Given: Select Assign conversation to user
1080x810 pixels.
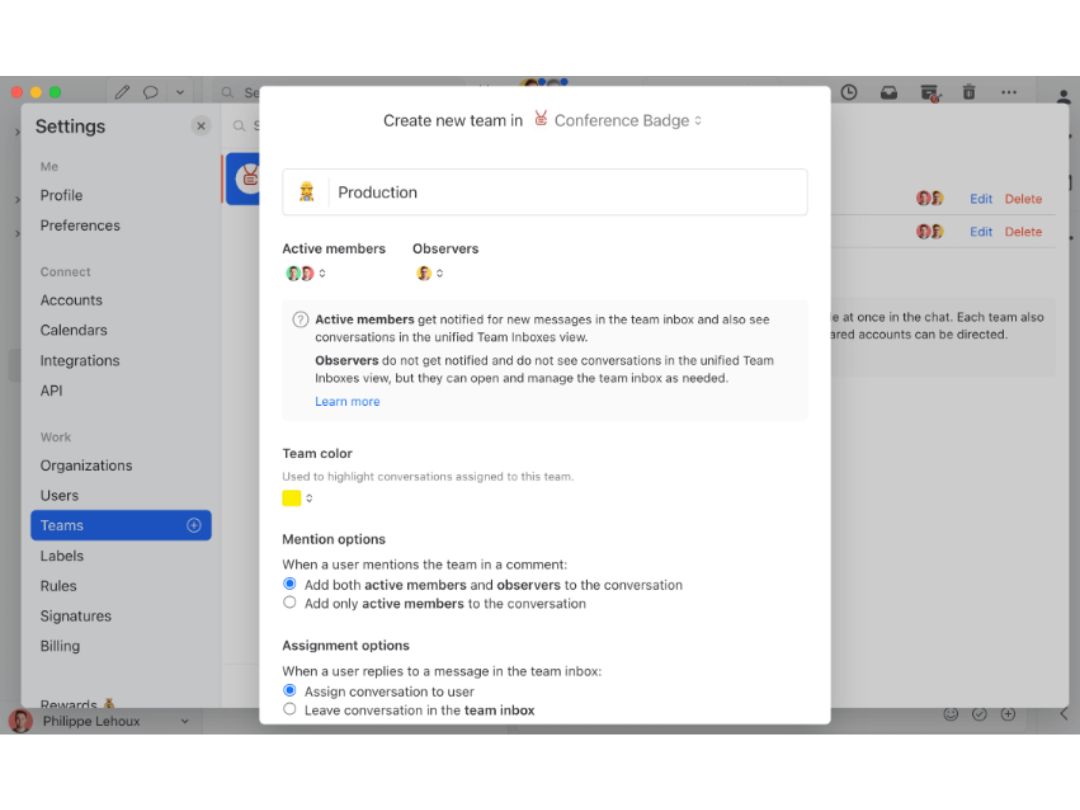Looking at the screenshot, I should [289, 690].
